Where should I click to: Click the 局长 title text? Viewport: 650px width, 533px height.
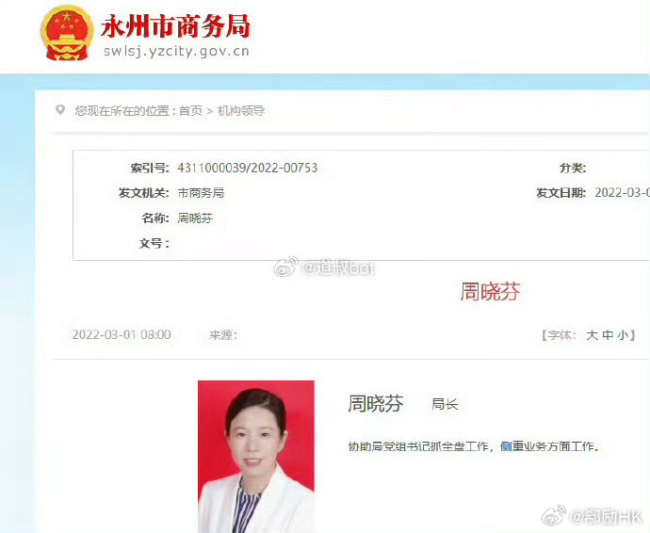(445, 404)
